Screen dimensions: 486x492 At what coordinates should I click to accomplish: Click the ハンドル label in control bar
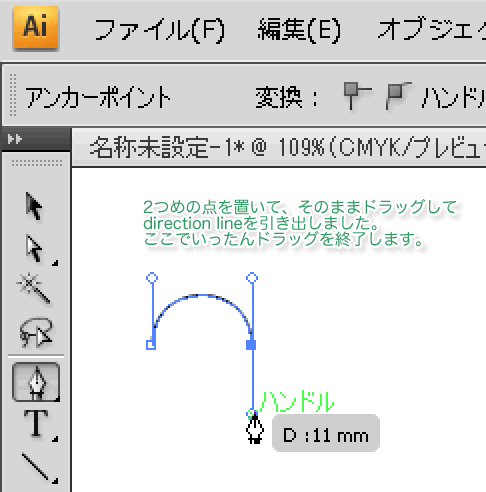(x=453, y=97)
